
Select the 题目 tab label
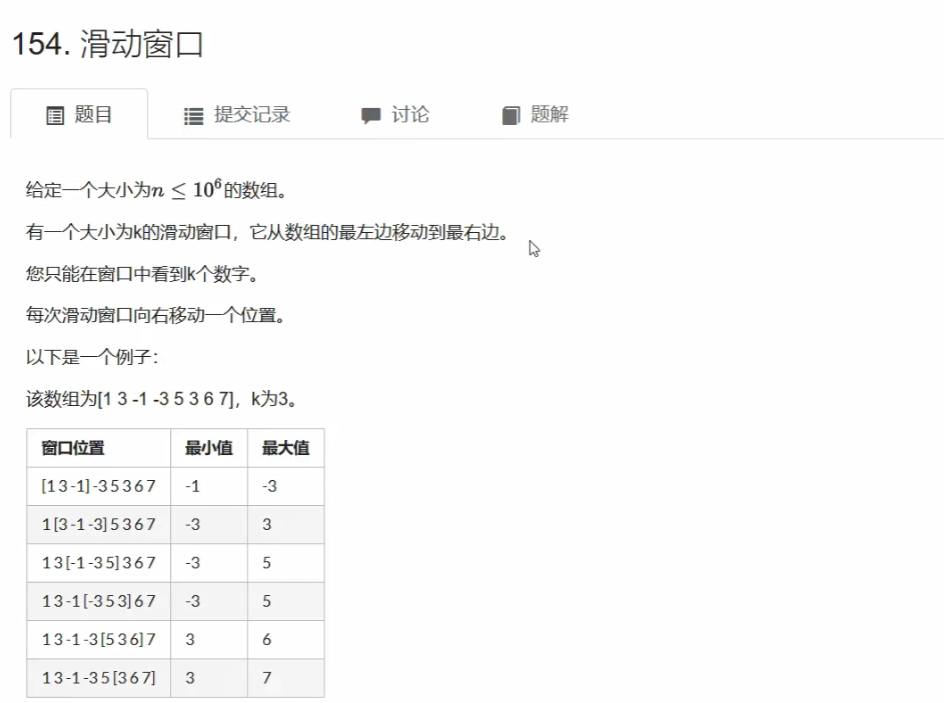coord(94,115)
